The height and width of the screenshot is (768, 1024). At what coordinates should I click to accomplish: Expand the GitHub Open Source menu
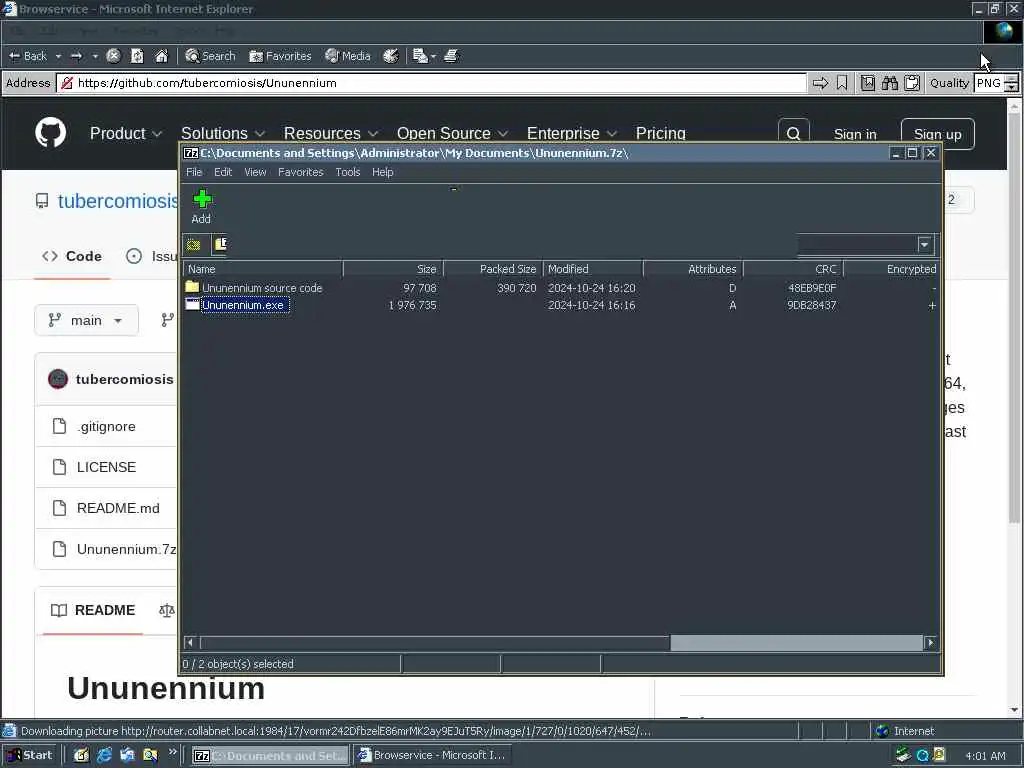click(452, 133)
